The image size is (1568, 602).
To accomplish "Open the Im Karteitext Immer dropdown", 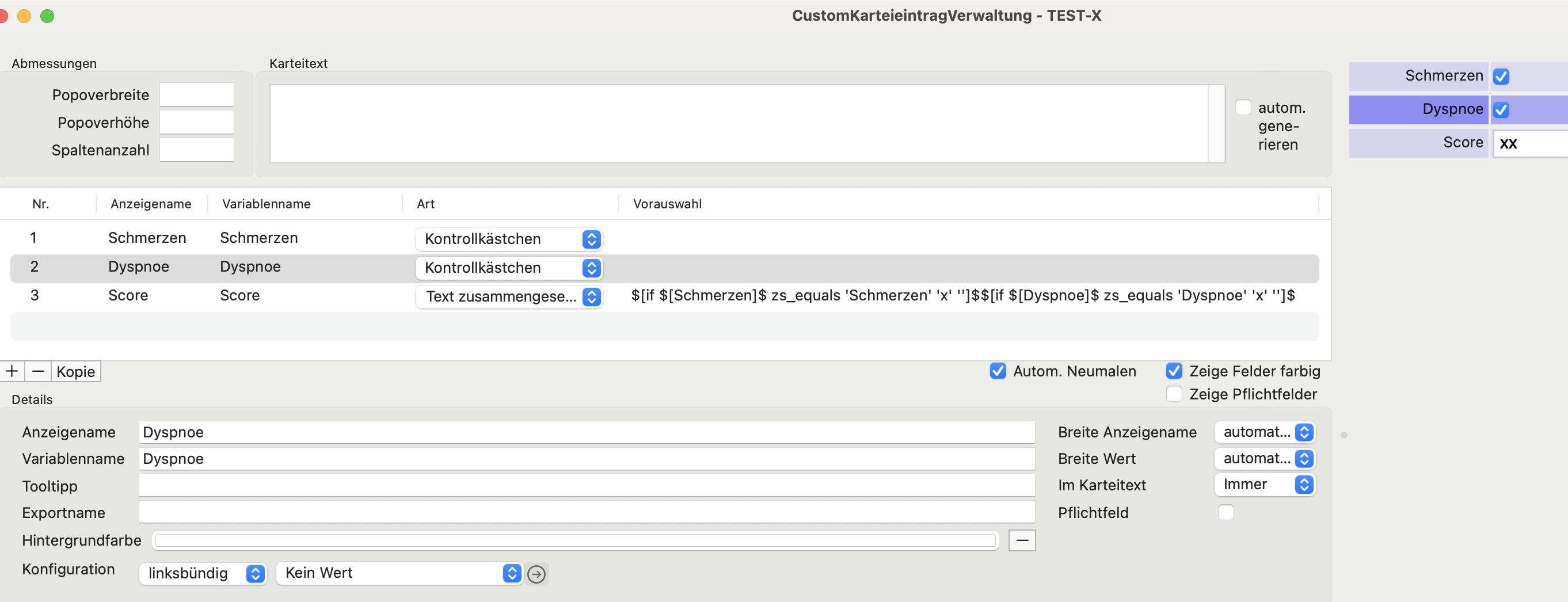I will click(1264, 485).
